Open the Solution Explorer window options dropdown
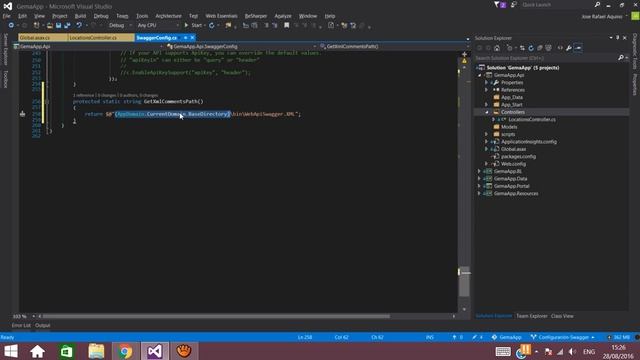Viewport: 640px width, 360px height. click(x=611, y=38)
